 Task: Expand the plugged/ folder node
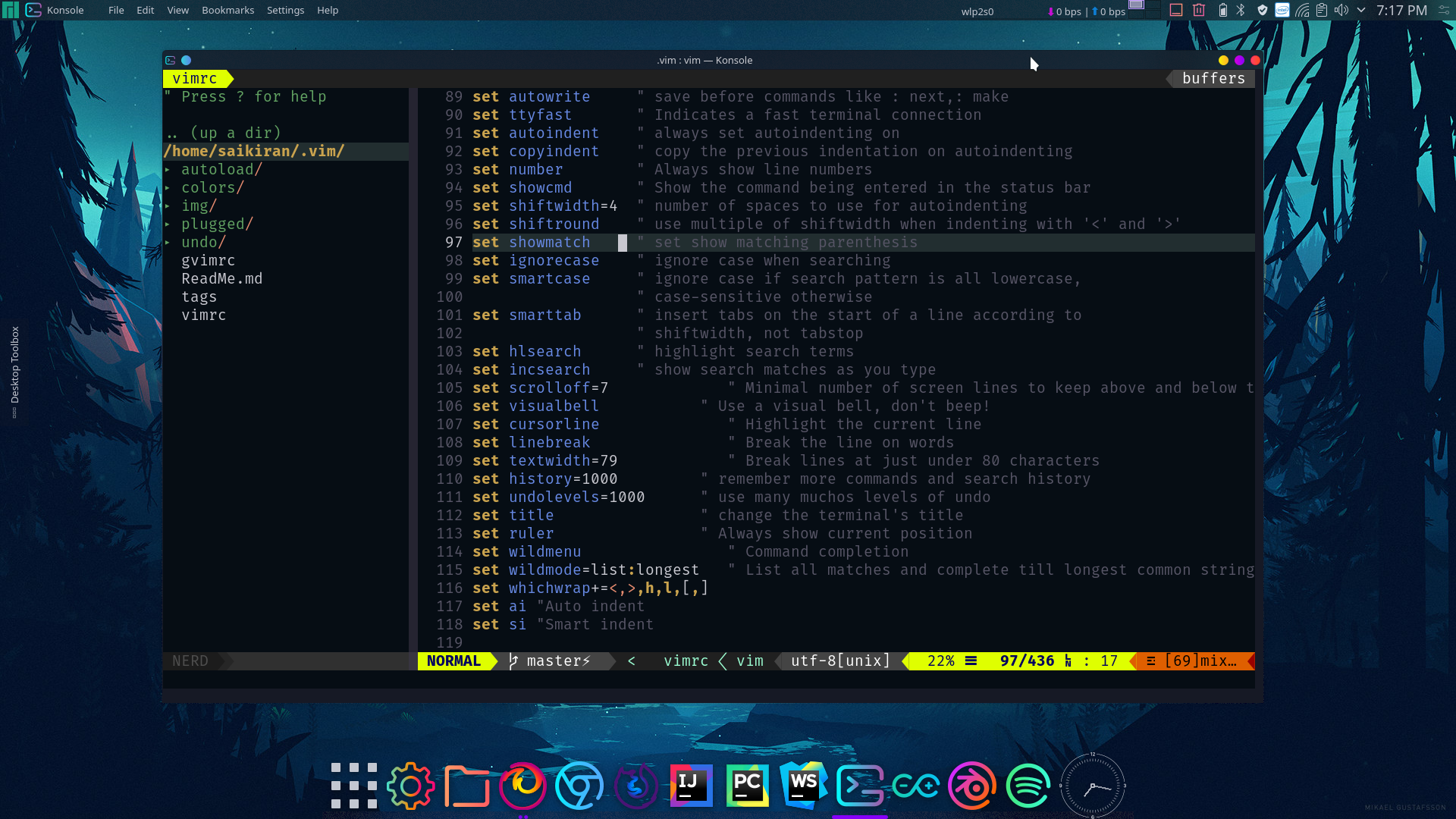point(168,224)
